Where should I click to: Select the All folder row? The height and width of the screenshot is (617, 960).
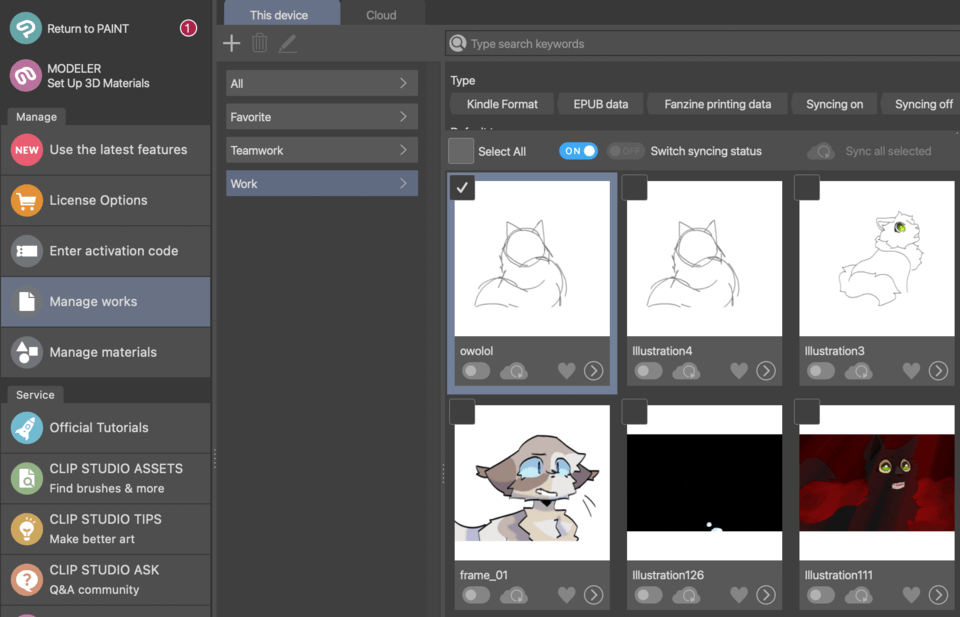pyautogui.click(x=322, y=83)
